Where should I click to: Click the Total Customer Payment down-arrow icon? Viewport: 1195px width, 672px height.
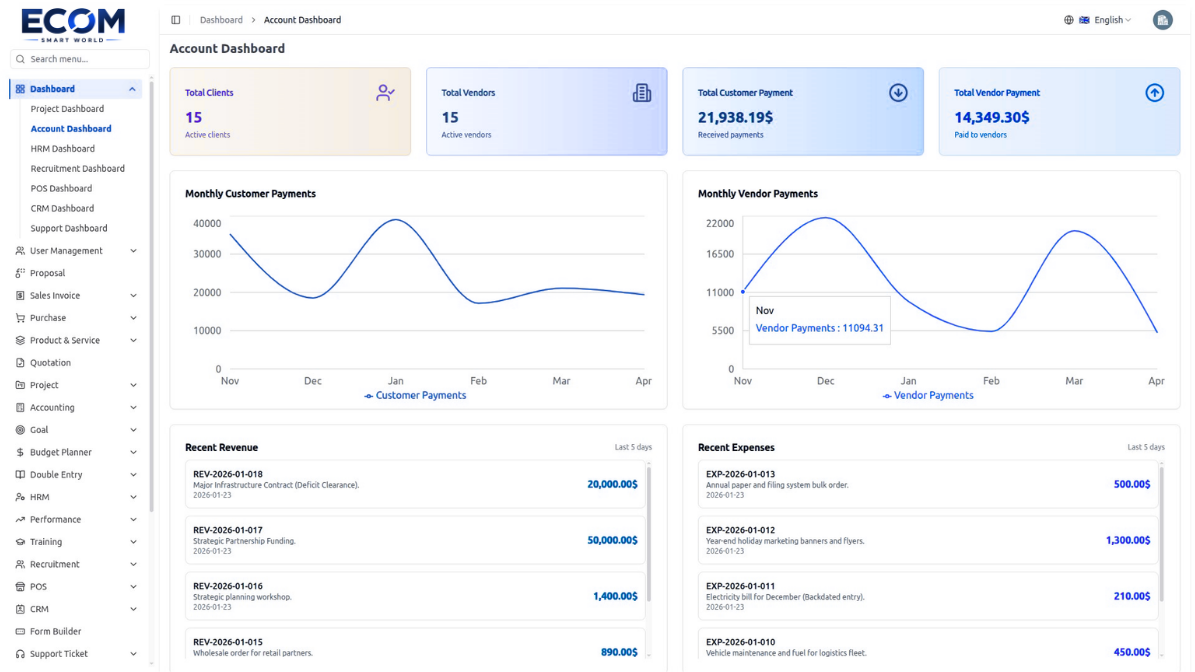pos(898,93)
